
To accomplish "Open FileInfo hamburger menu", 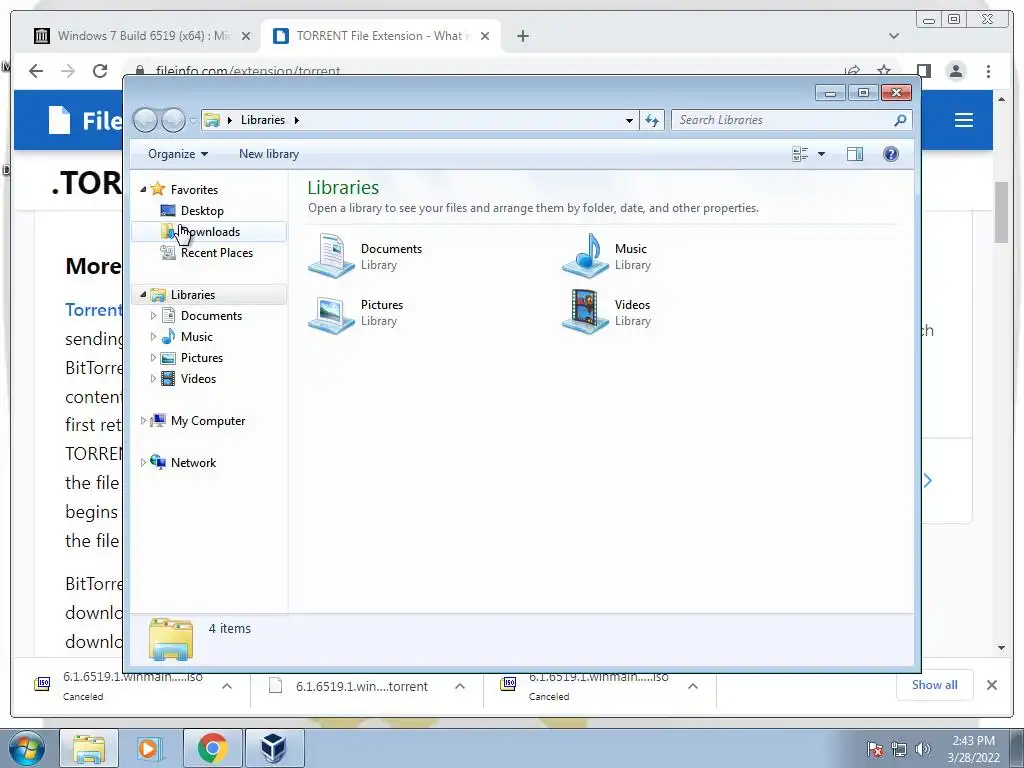I will click(x=963, y=120).
